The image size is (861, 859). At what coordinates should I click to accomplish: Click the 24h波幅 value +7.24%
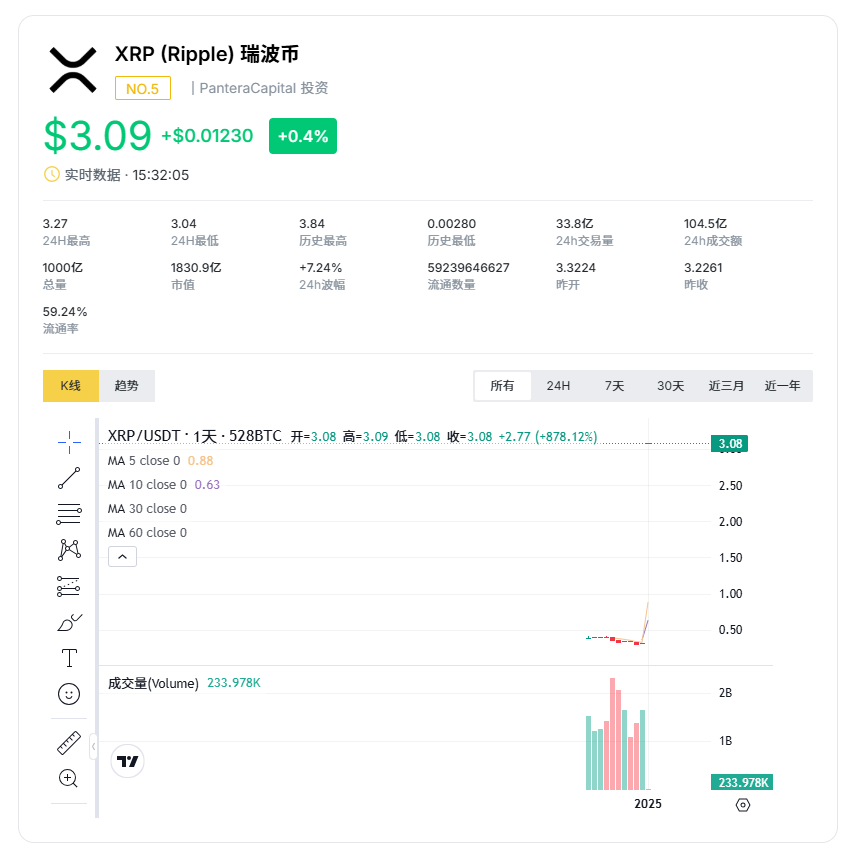tap(321, 268)
